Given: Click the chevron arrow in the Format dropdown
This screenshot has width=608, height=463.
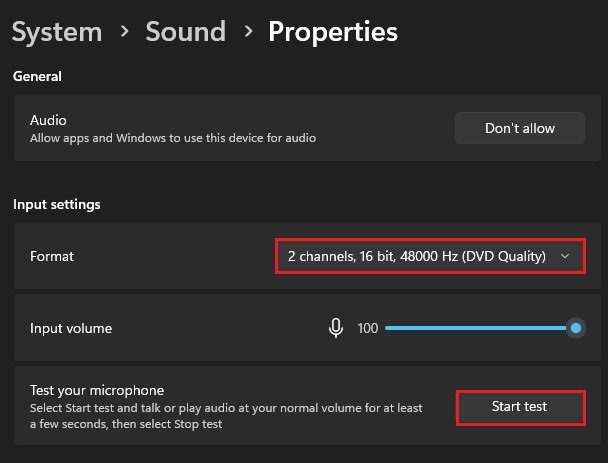Looking at the screenshot, I should (x=566, y=257).
